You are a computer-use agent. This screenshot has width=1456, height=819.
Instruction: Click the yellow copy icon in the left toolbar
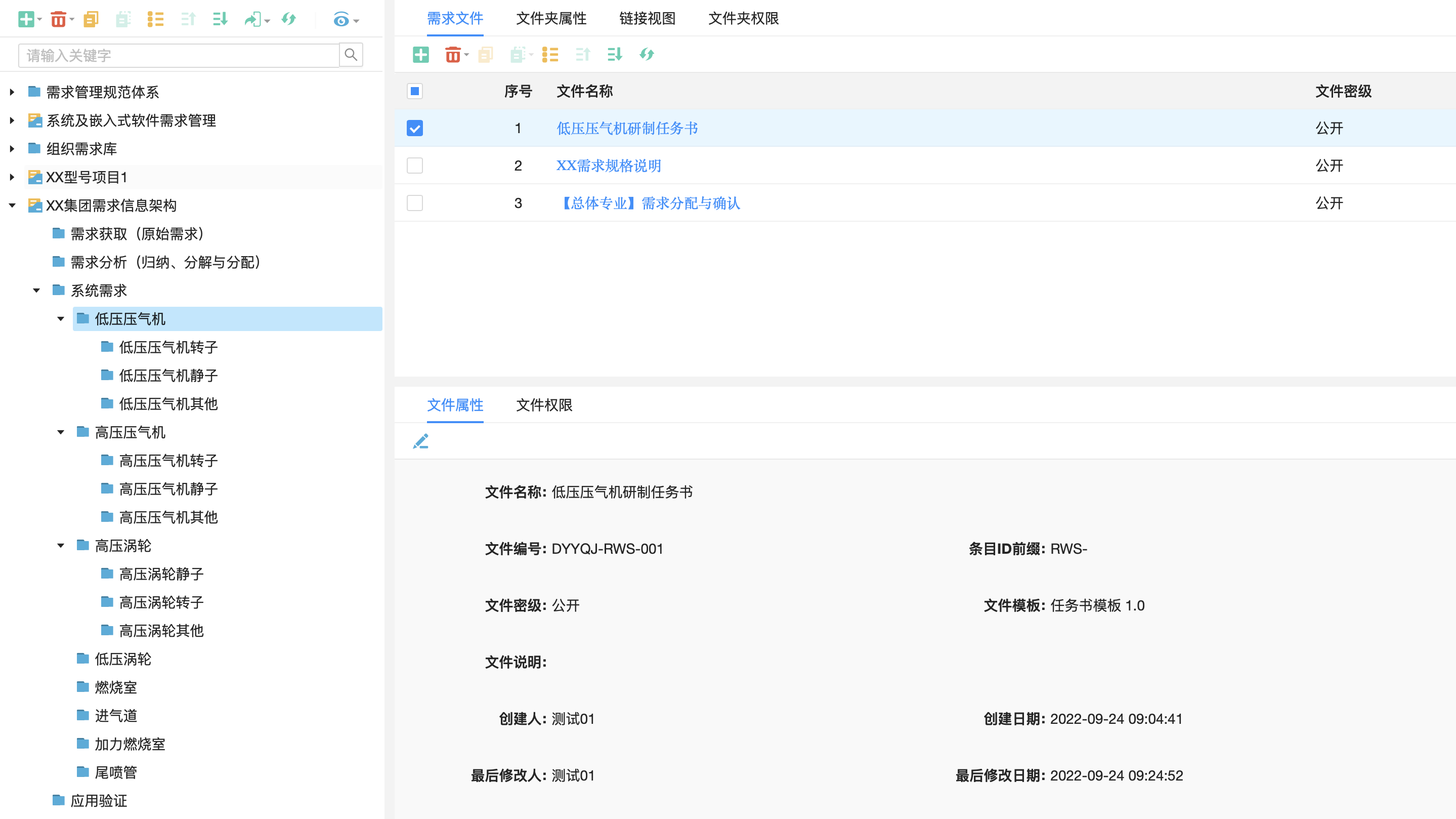pyautogui.click(x=91, y=19)
